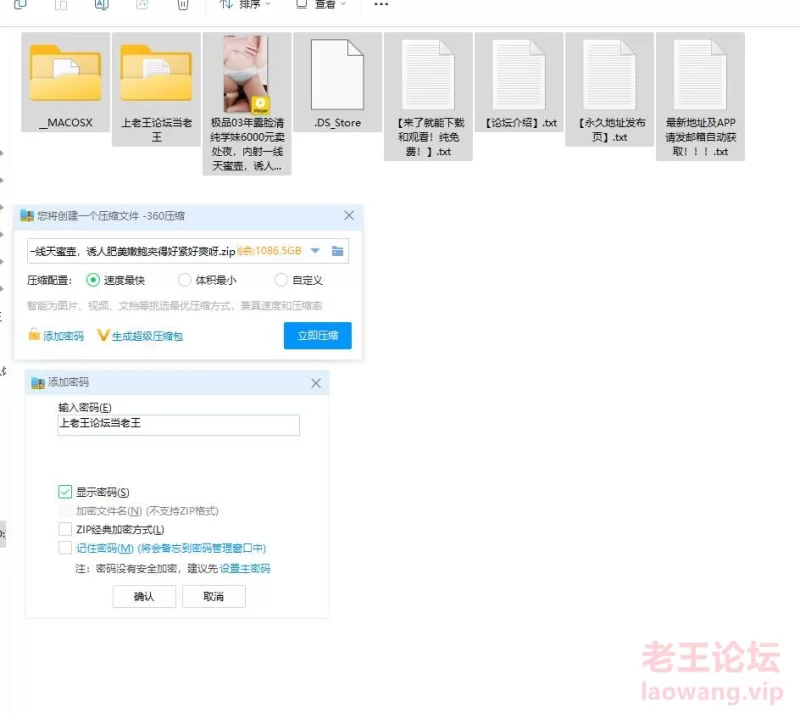The width and height of the screenshot is (800, 713).
Task: Select the 最新地址及APP请发邮箱自动获取 txt file
Action: 701,96
